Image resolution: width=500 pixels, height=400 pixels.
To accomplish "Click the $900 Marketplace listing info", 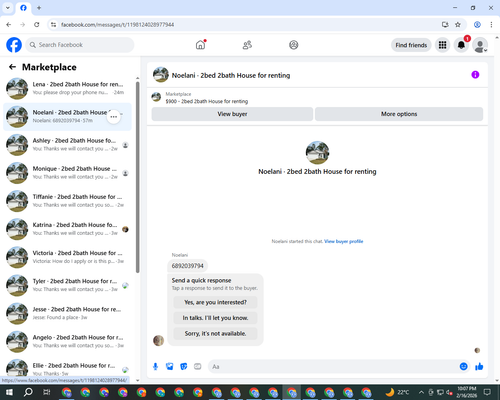I will (207, 98).
